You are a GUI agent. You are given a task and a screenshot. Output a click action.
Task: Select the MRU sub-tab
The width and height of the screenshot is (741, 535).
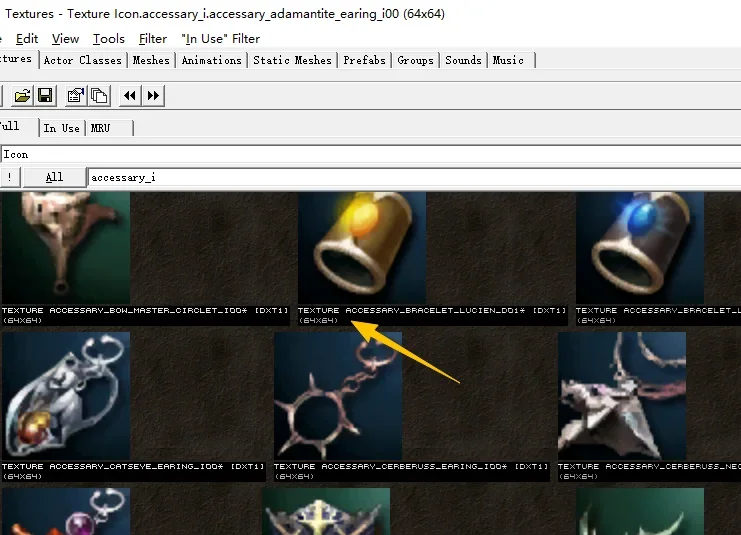click(110, 128)
